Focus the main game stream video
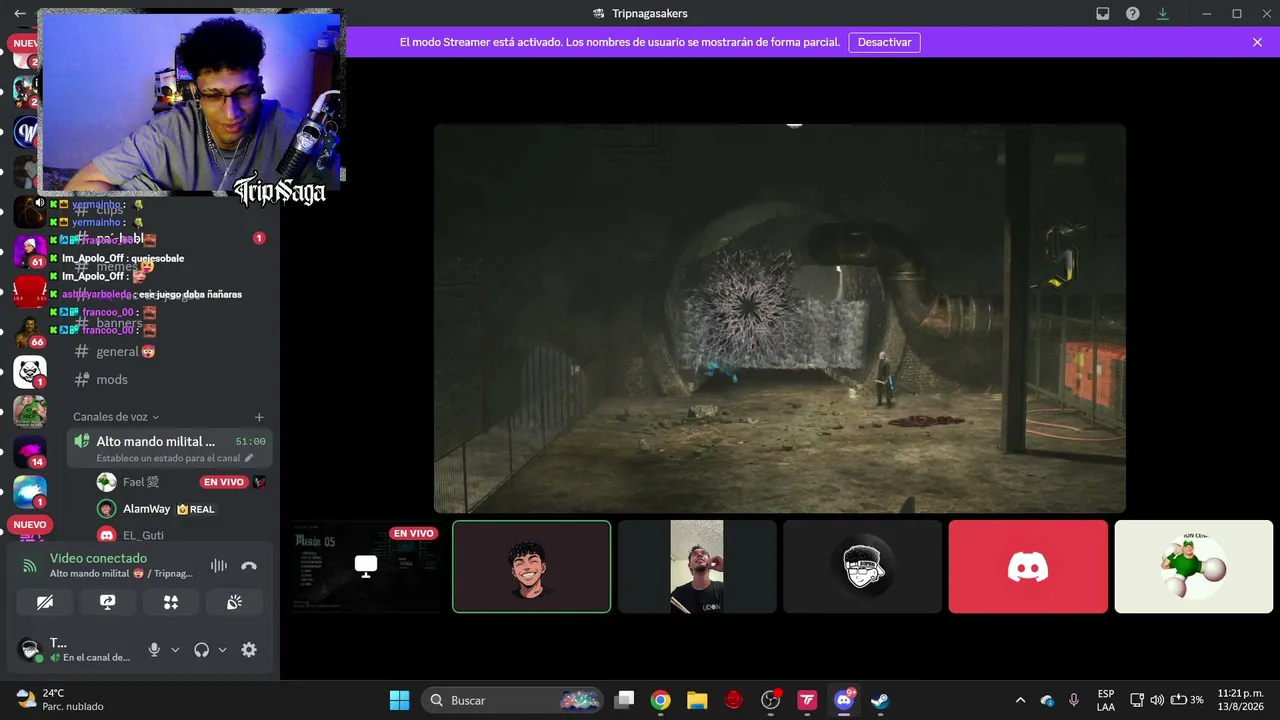Image resolution: width=1280 pixels, height=720 pixels. tap(780, 318)
